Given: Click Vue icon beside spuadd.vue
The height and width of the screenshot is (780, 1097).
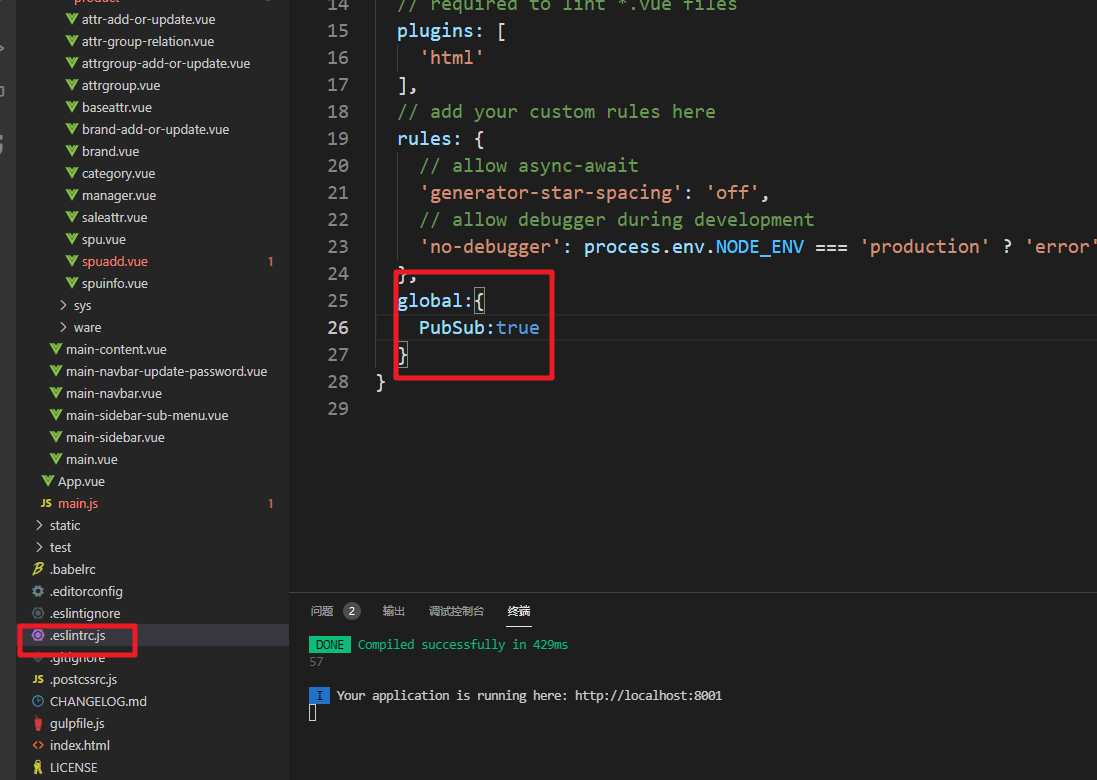Looking at the screenshot, I should pos(71,261).
